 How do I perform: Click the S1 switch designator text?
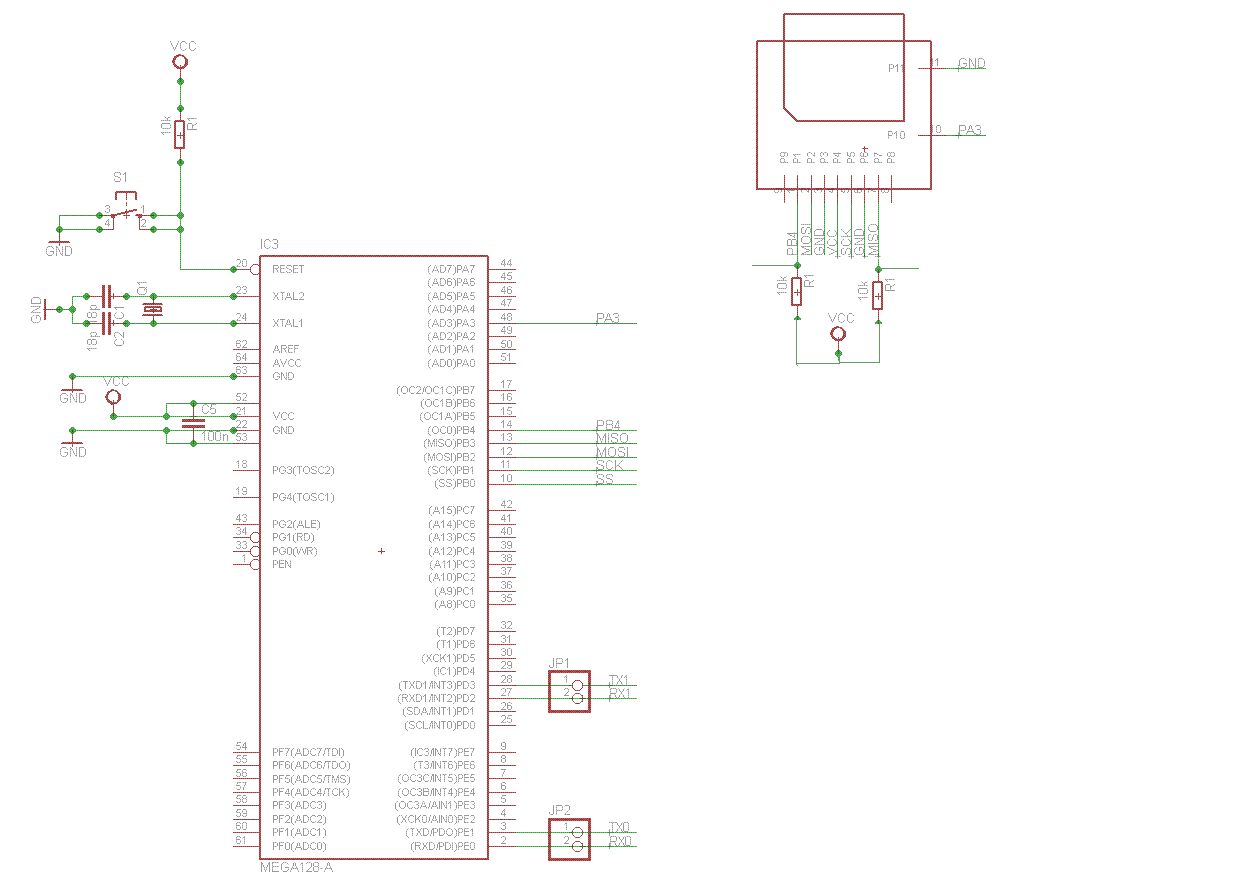point(121,177)
